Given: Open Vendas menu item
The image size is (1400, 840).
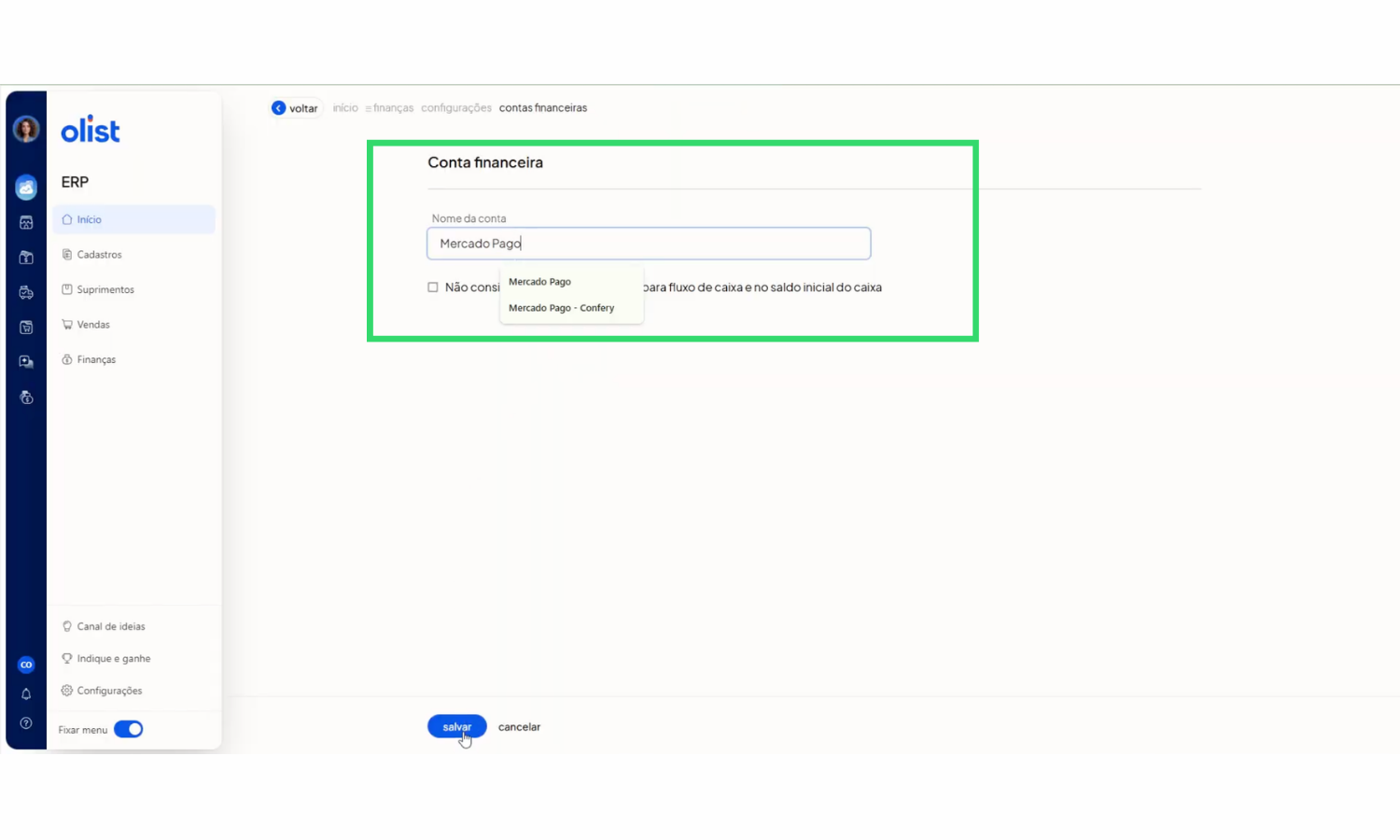Looking at the screenshot, I should [133, 325].
